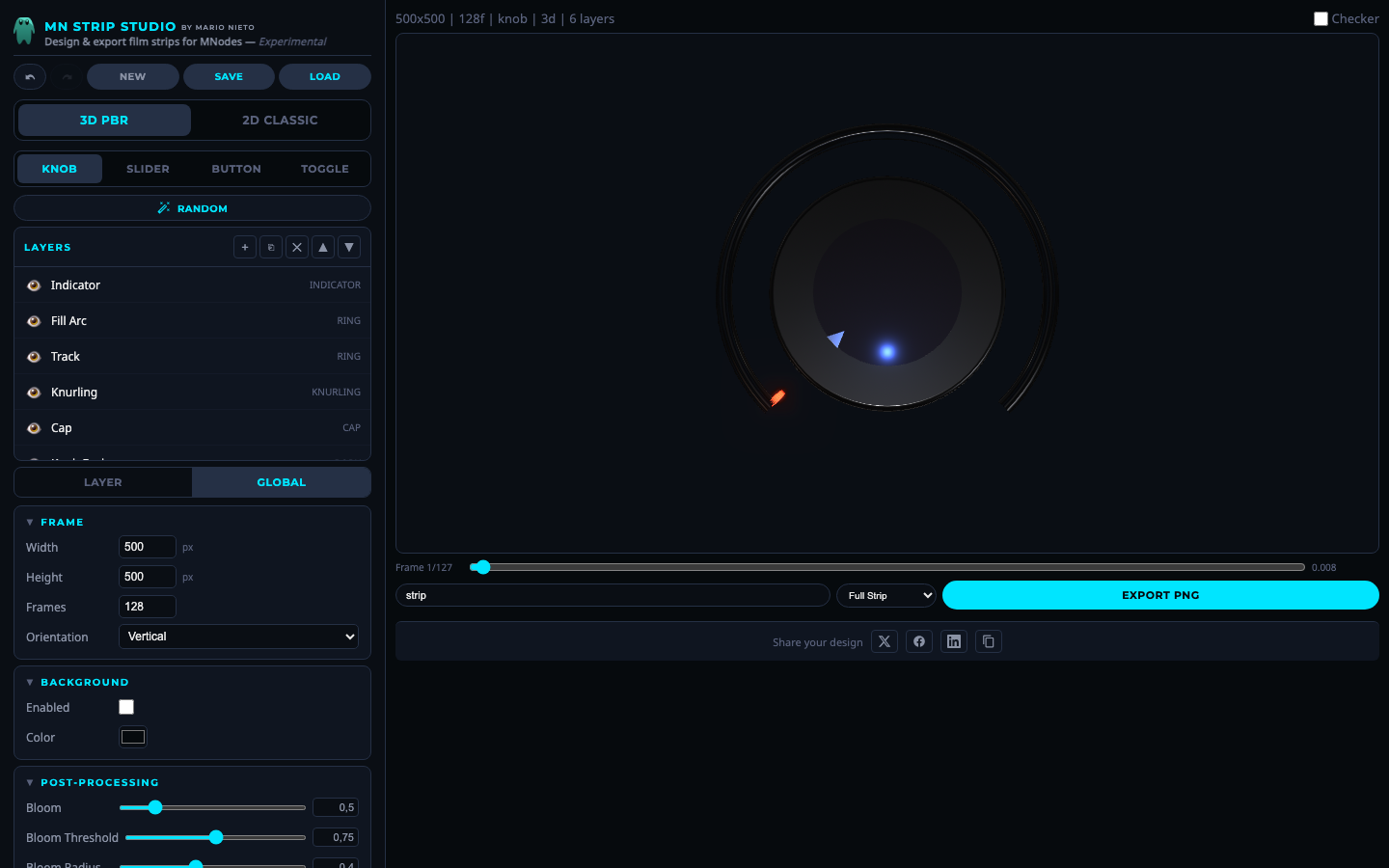Open the Full Strip export dropdown
1389x868 pixels.
(886, 595)
